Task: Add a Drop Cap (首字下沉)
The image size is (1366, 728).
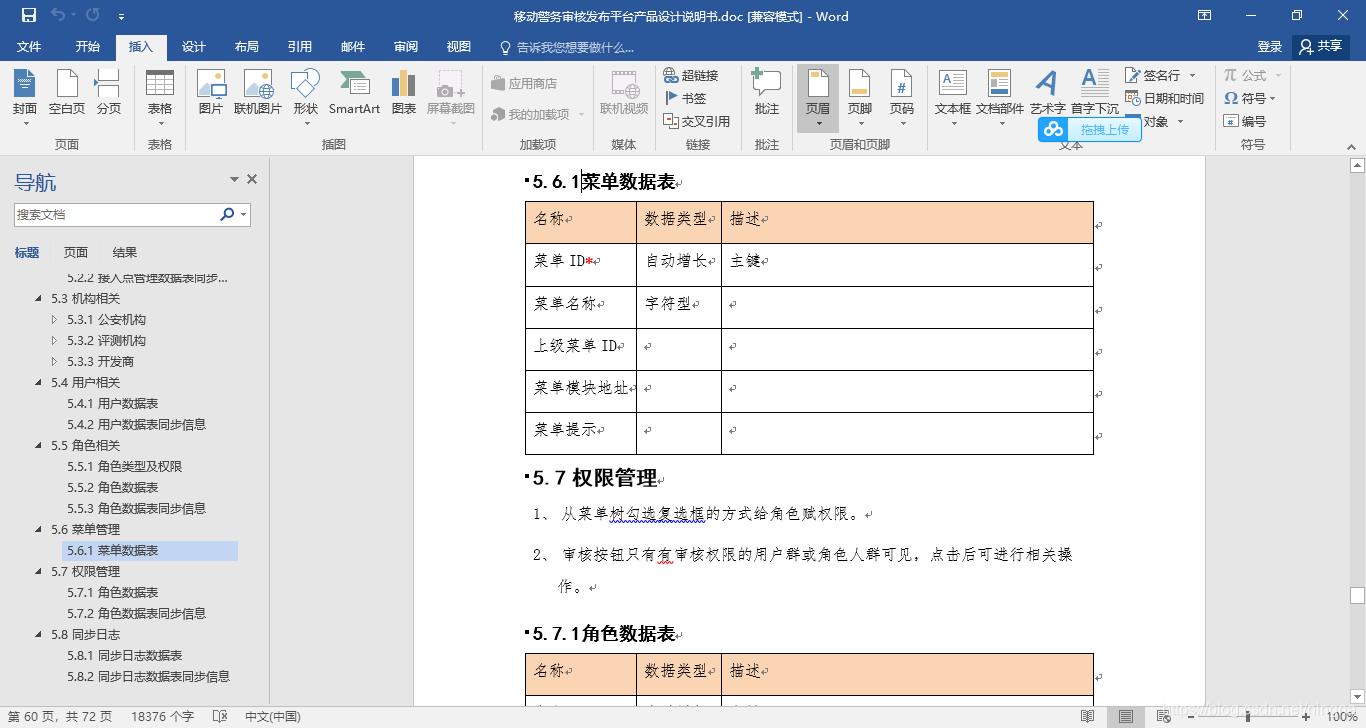Action: pyautogui.click(x=1095, y=92)
